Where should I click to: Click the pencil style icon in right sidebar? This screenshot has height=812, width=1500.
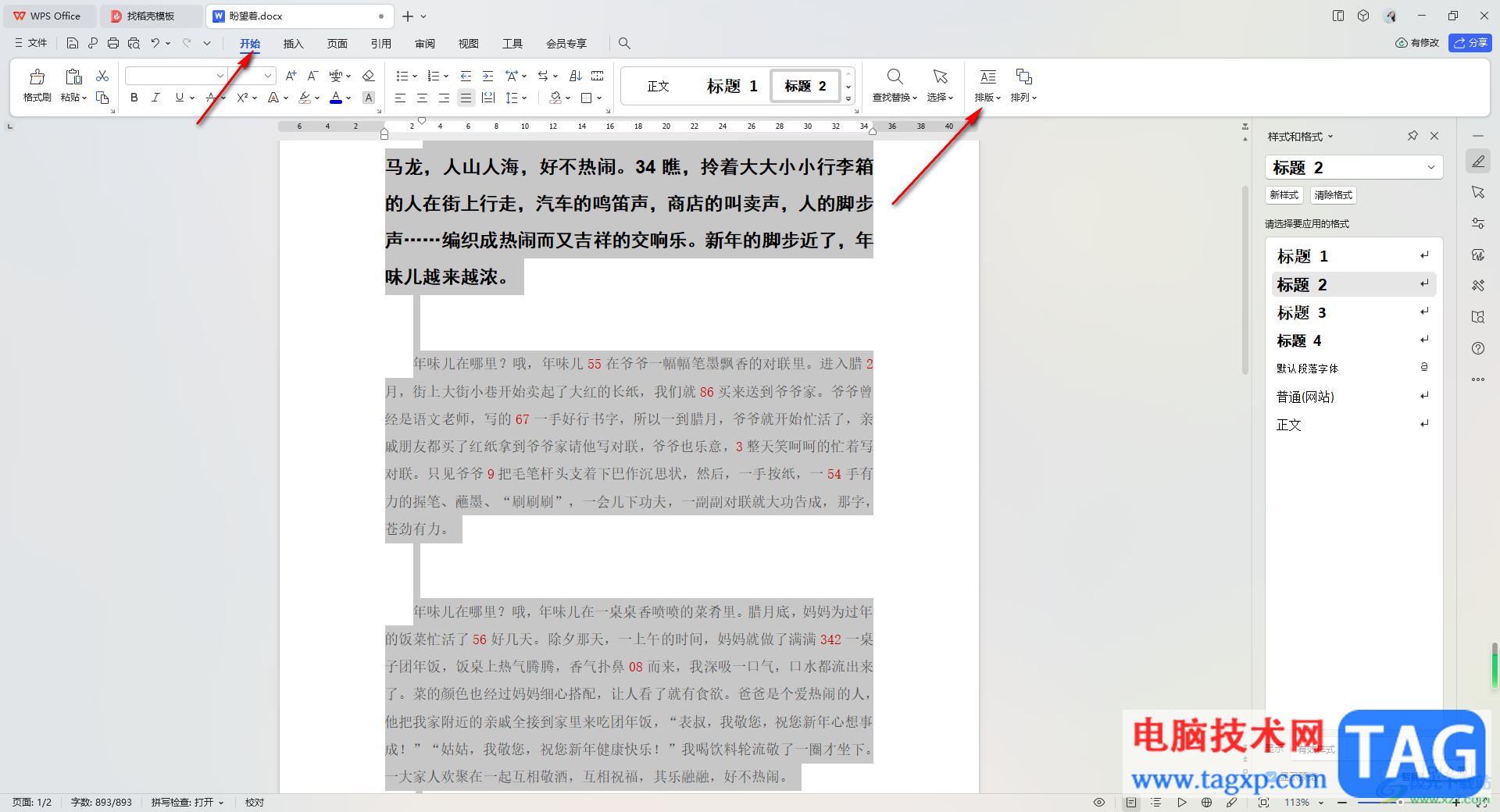tap(1478, 161)
